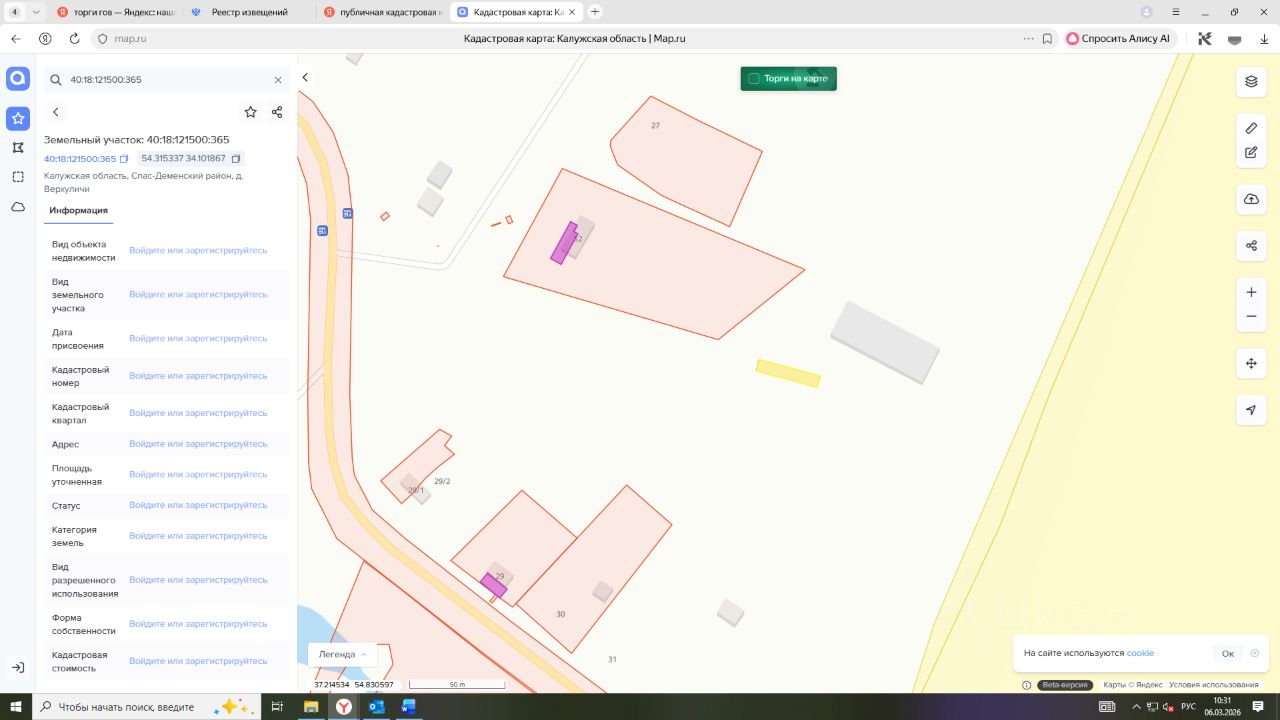The height and width of the screenshot is (720, 1280).
Task: Open the address bar three-dots menu
Action: (1028, 39)
